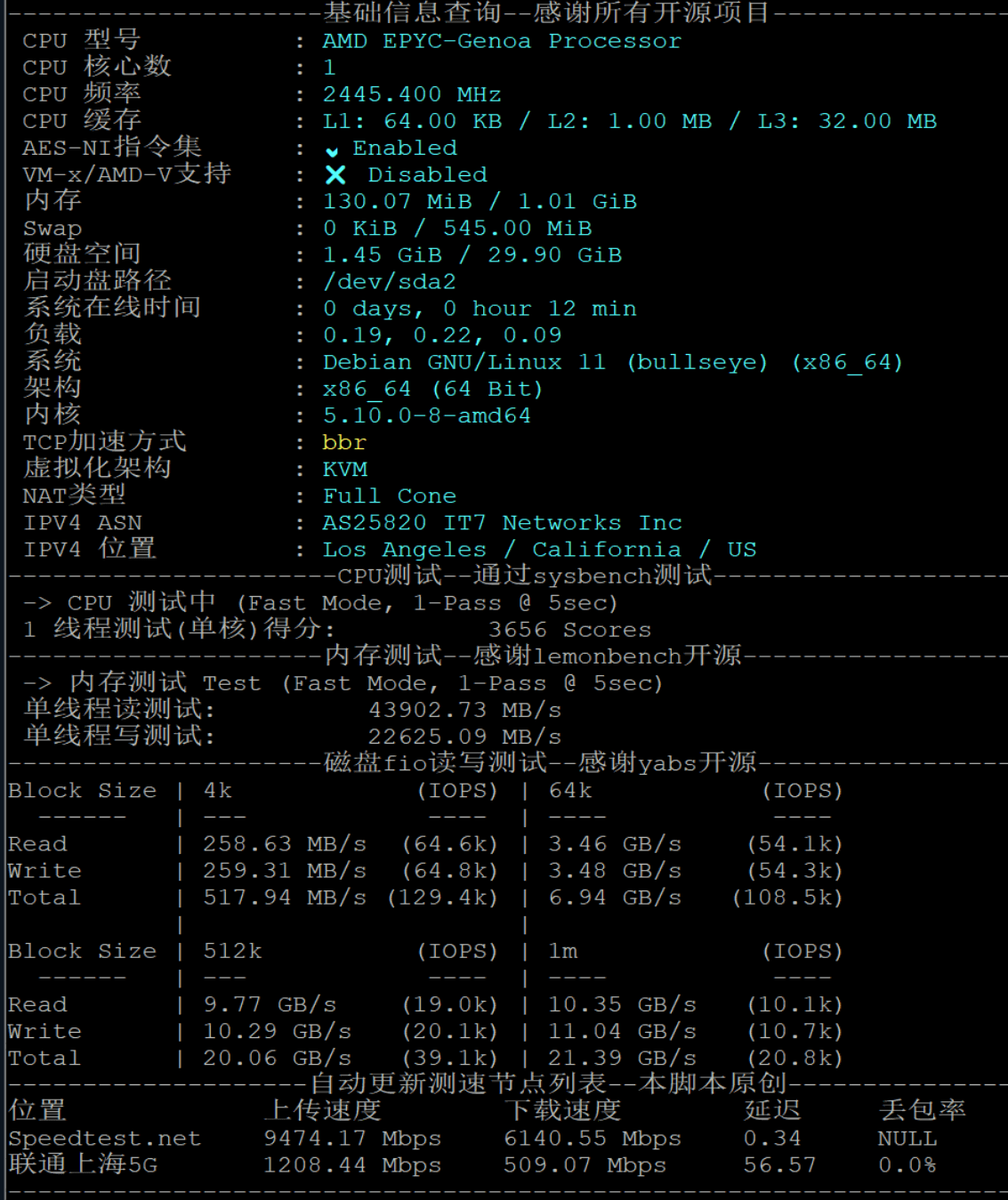Click the Debian GNU/Linux 11 system text
This screenshot has height=1200, width=1008.
coord(464,363)
